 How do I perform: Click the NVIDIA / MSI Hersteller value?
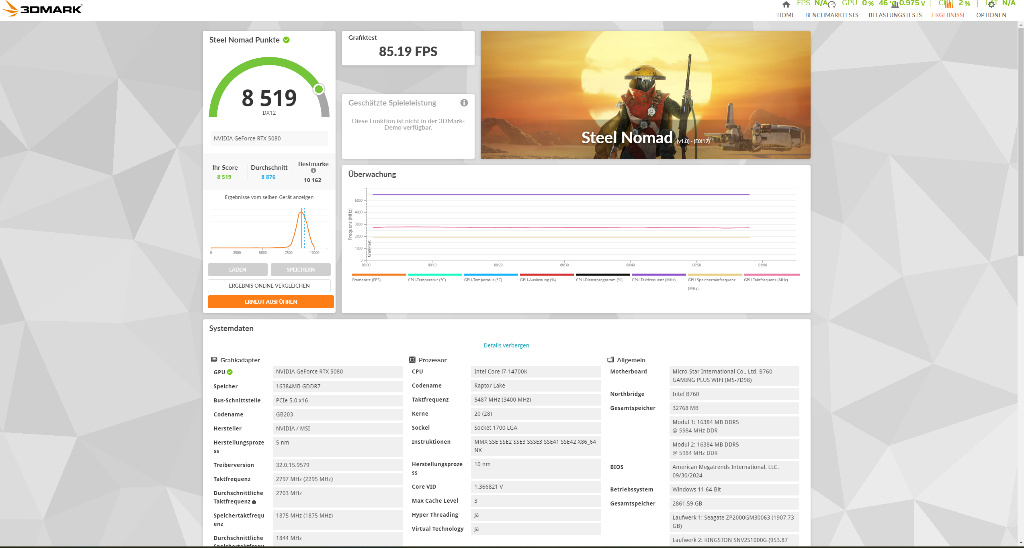pyautogui.click(x=338, y=428)
